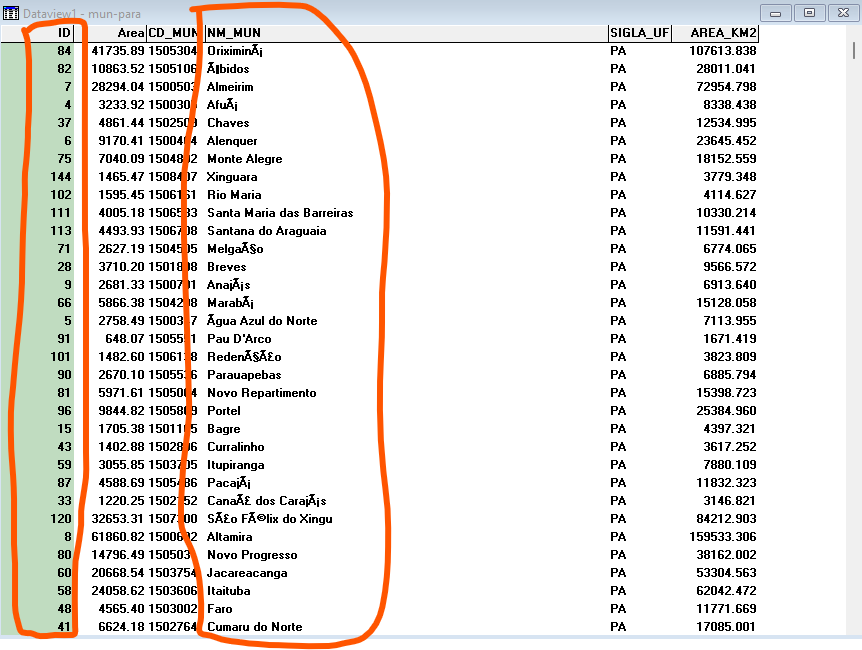The image size is (862, 650).
Task: Select the Area column header
Action: 110,33
